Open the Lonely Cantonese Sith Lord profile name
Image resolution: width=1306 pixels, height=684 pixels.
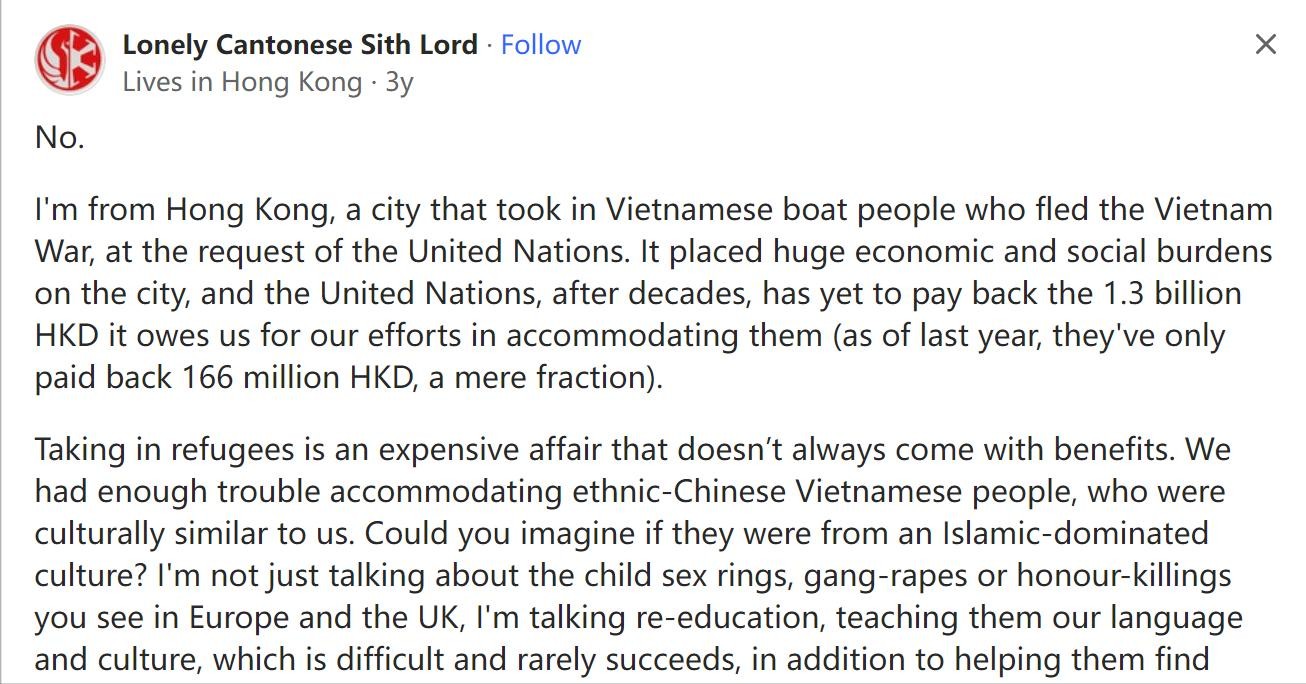pos(299,45)
